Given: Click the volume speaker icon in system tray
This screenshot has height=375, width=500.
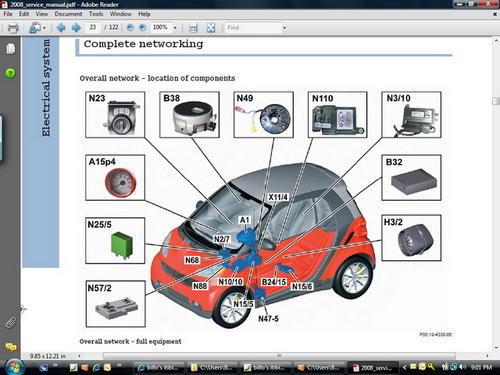Looking at the screenshot, I should 463,367.
